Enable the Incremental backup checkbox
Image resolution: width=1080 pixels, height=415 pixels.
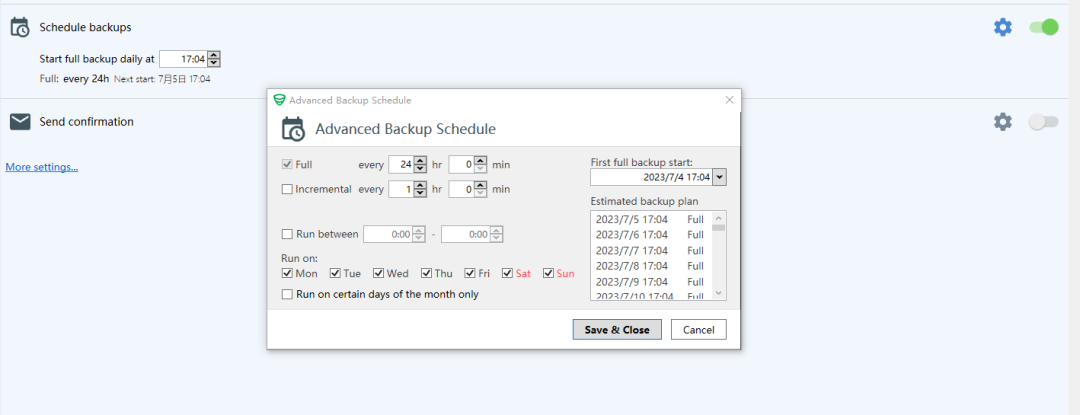click(288, 189)
